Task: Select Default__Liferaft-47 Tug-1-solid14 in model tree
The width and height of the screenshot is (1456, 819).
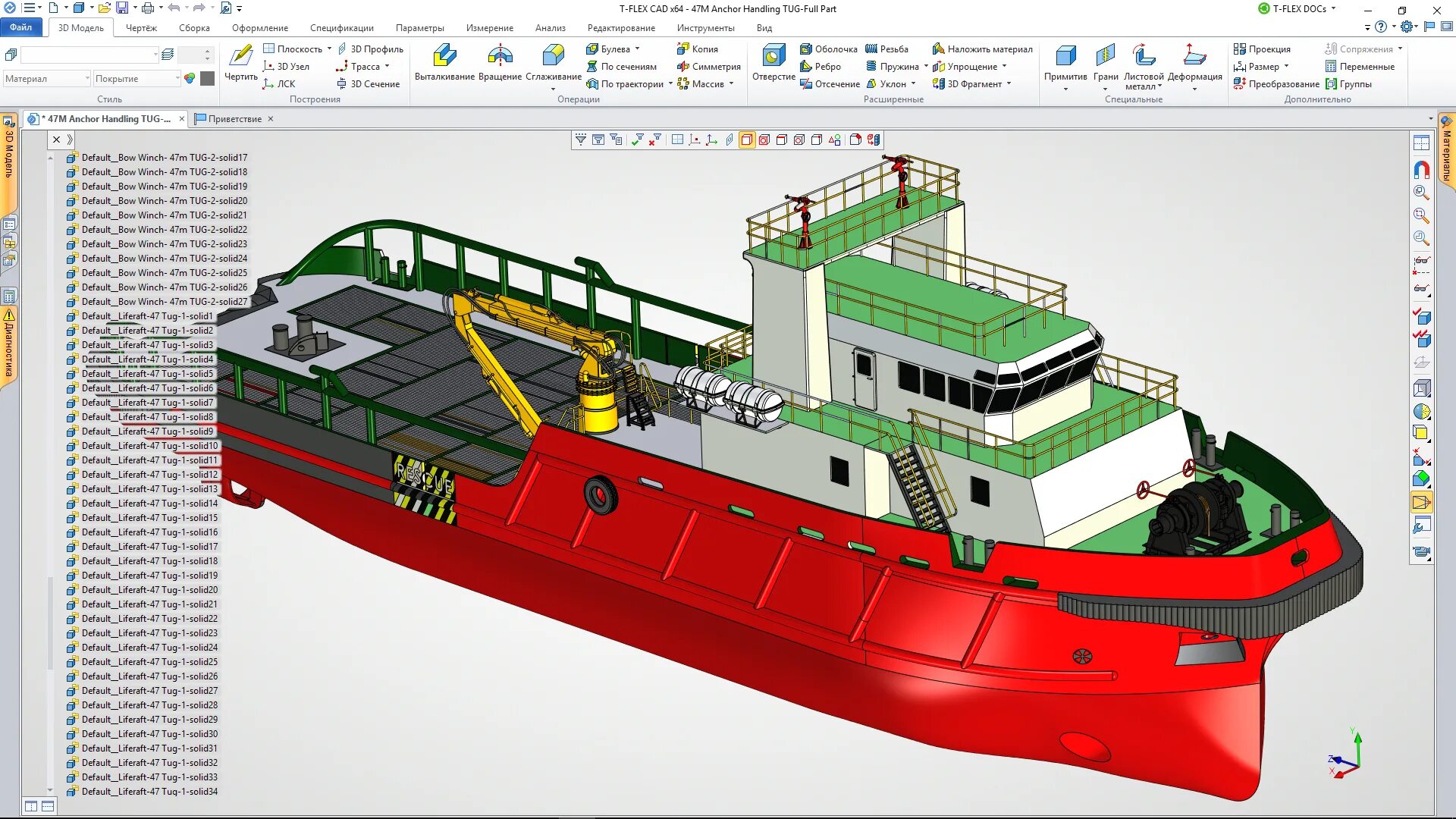Action: point(149,504)
